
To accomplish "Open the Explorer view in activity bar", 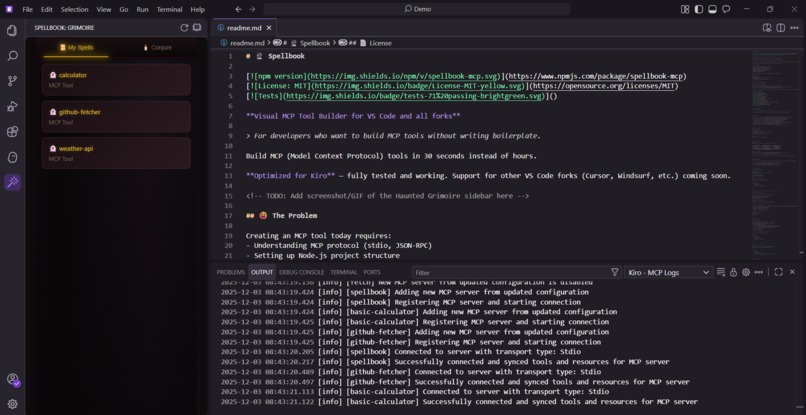I will (x=12, y=31).
